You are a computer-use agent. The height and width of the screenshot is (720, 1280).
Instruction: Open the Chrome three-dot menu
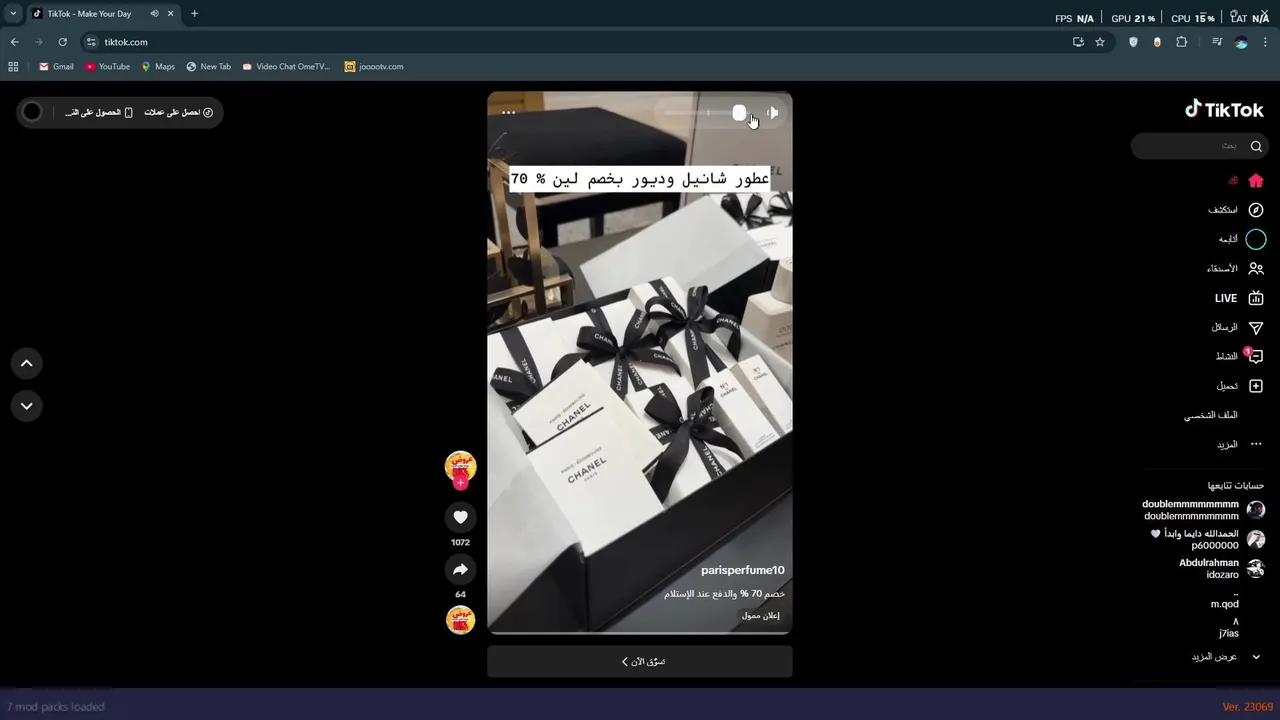point(1265,42)
